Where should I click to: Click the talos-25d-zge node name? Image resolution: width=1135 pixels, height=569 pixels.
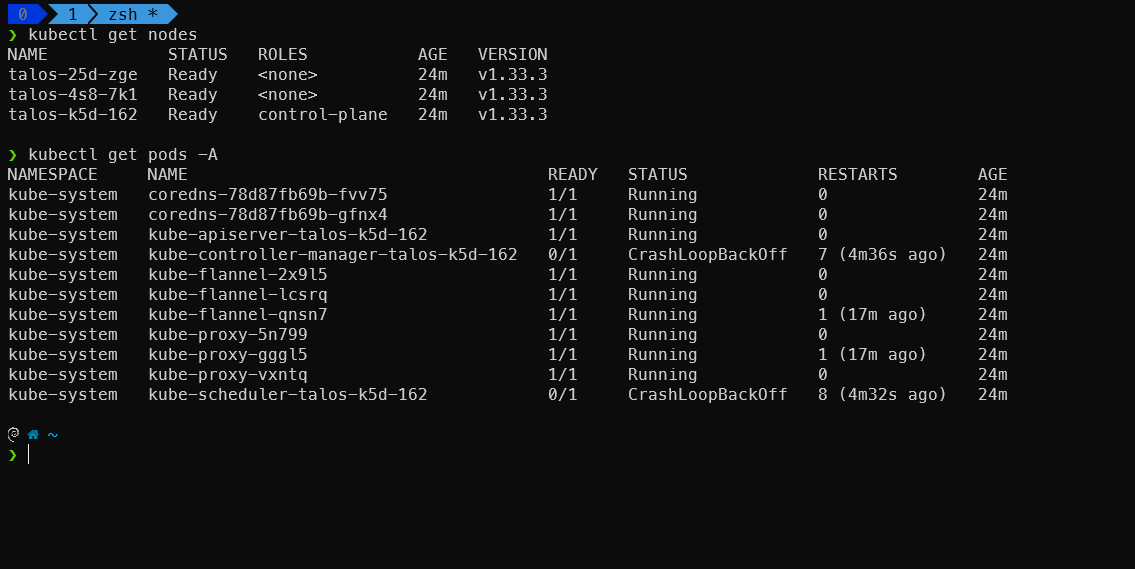[72, 75]
